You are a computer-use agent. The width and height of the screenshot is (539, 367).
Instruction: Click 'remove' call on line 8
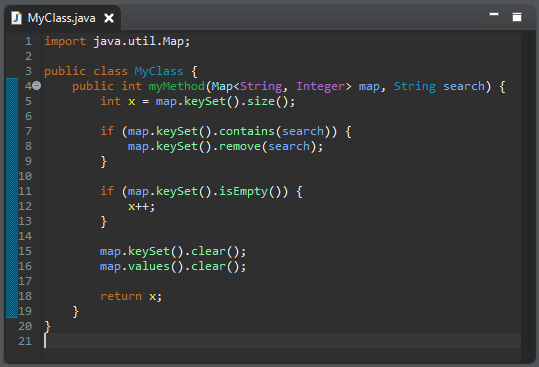point(240,146)
